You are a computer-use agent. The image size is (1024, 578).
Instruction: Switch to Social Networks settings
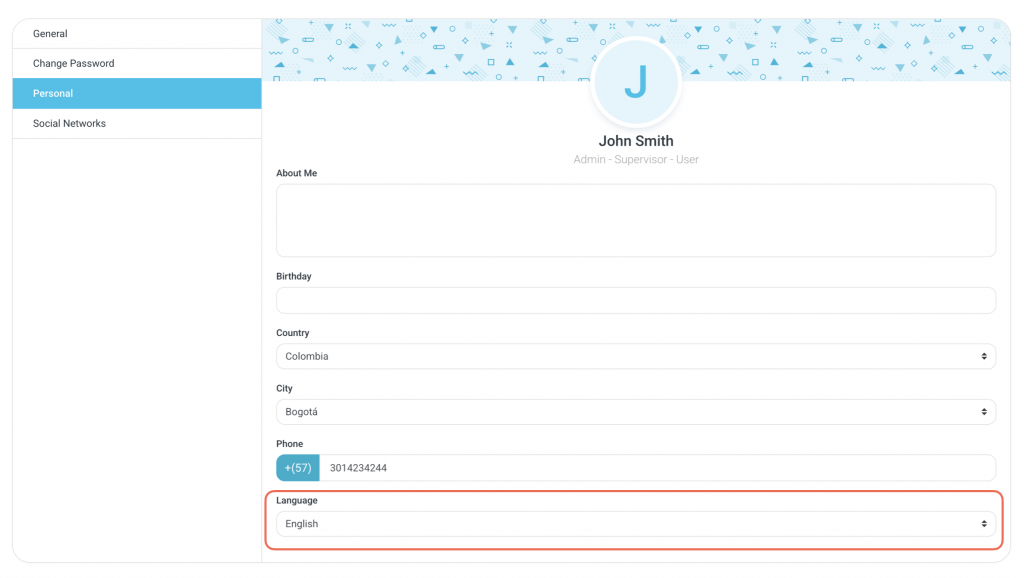tap(69, 124)
